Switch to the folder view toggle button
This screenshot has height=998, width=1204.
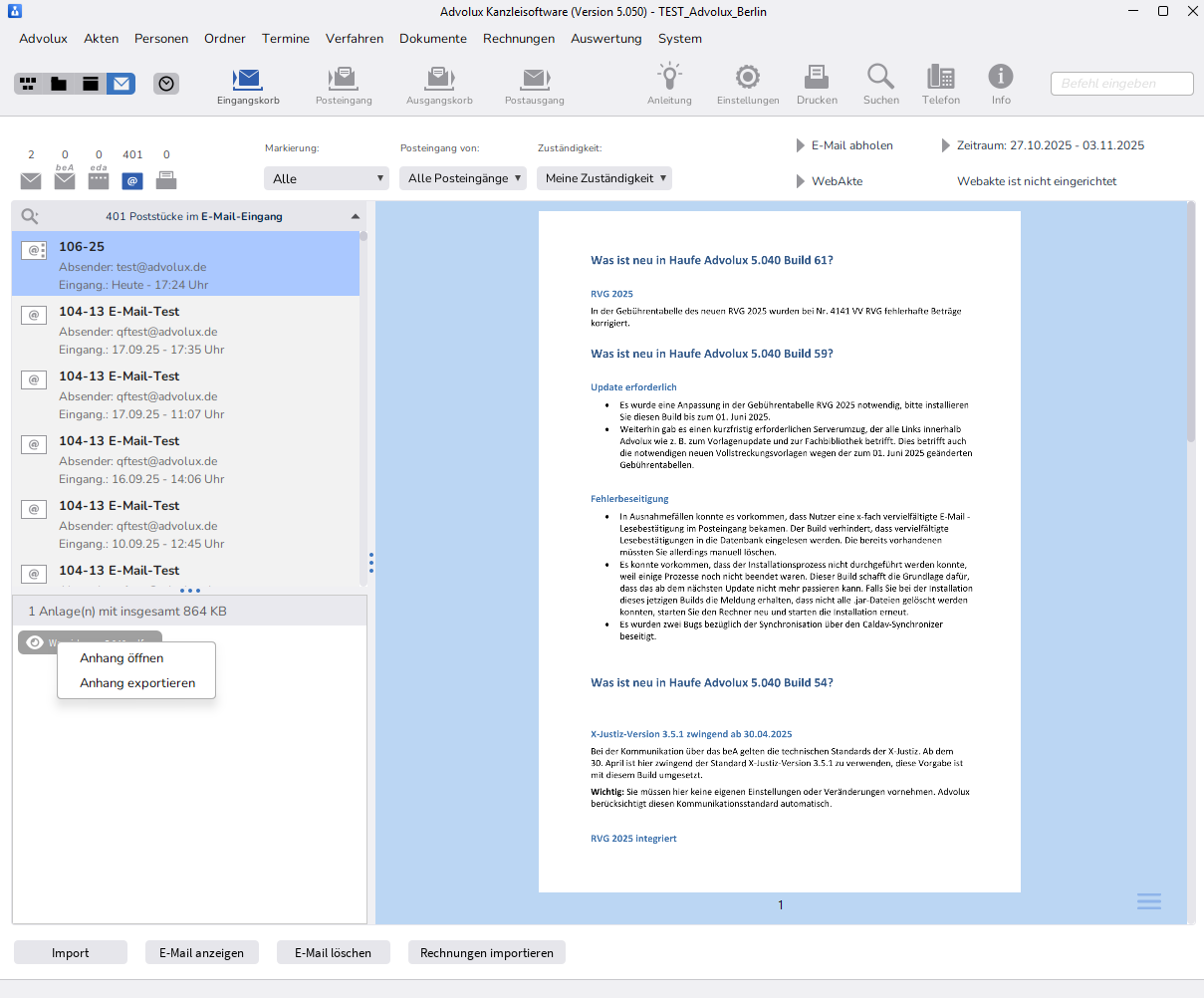click(x=60, y=84)
